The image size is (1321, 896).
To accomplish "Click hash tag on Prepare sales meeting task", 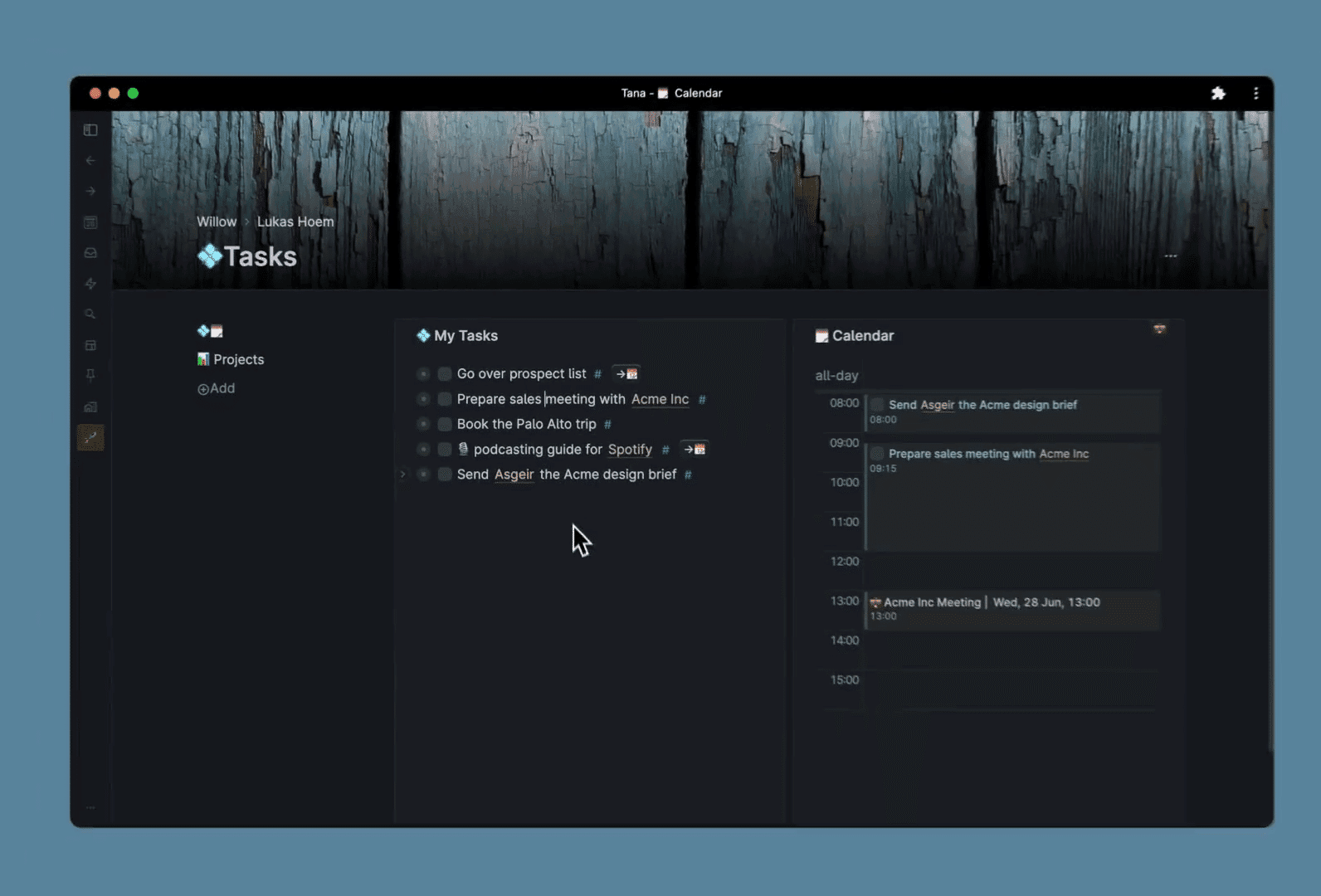I will point(702,400).
